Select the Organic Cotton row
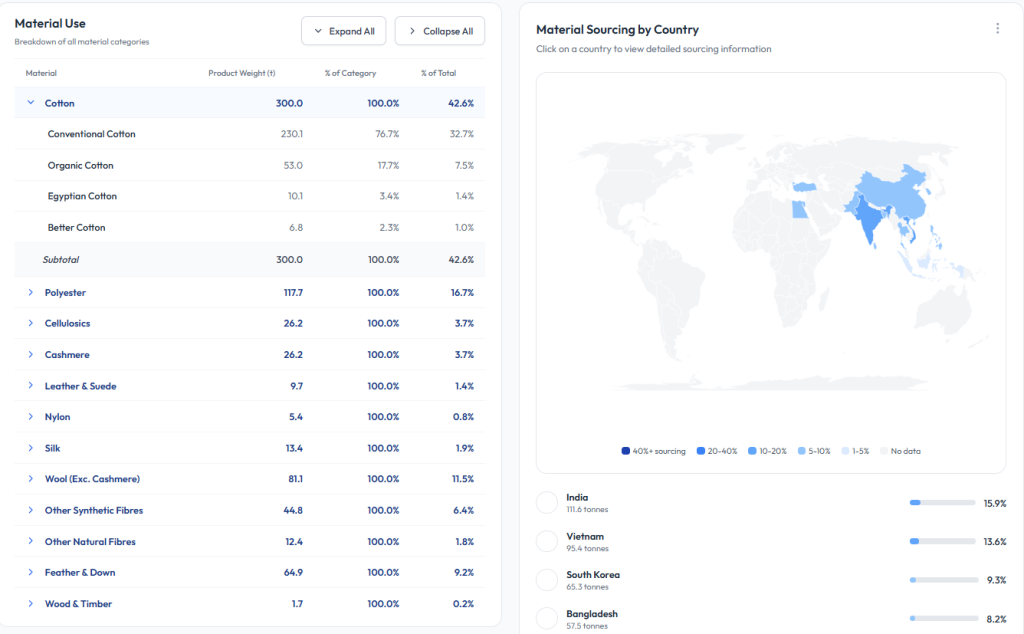The image size is (1024, 634). (x=81, y=166)
